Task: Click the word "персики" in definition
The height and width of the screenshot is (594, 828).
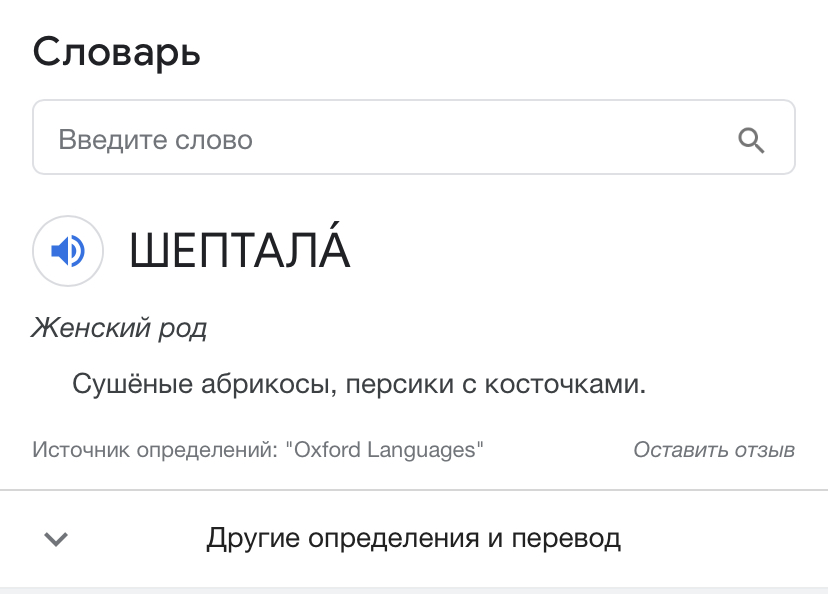Action: [400, 384]
